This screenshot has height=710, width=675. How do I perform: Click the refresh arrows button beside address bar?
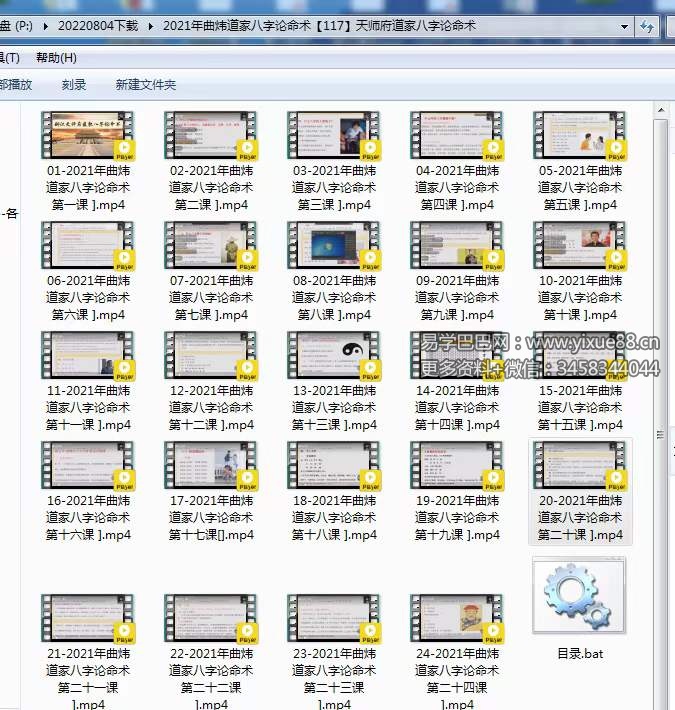coord(647,26)
